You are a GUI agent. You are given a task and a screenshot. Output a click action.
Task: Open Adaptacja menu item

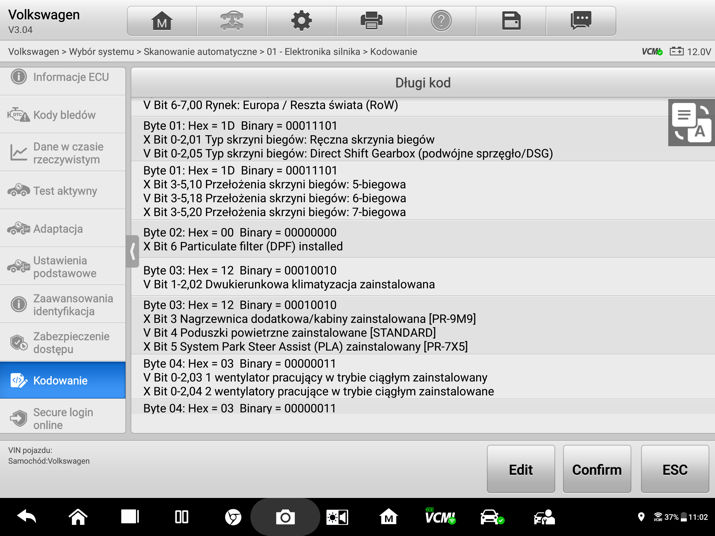(62, 229)
